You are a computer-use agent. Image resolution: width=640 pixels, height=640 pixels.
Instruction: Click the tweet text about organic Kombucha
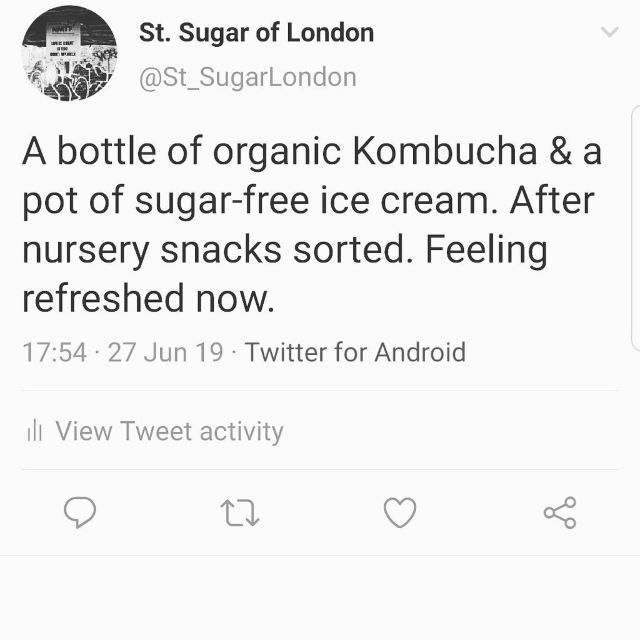pos(312,152)
